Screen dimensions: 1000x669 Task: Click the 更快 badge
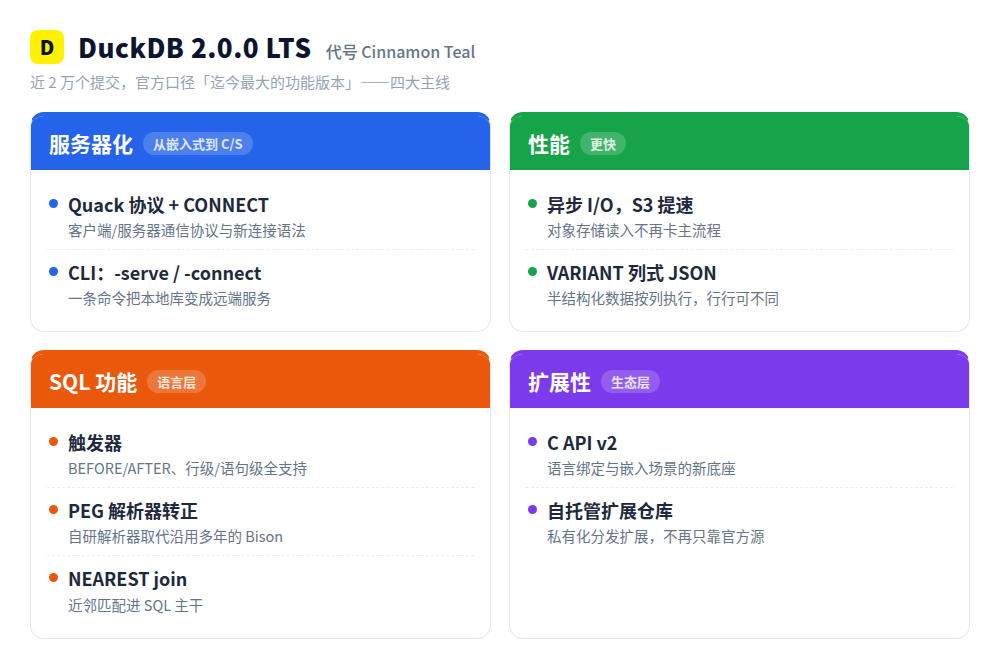coord(603,144)
